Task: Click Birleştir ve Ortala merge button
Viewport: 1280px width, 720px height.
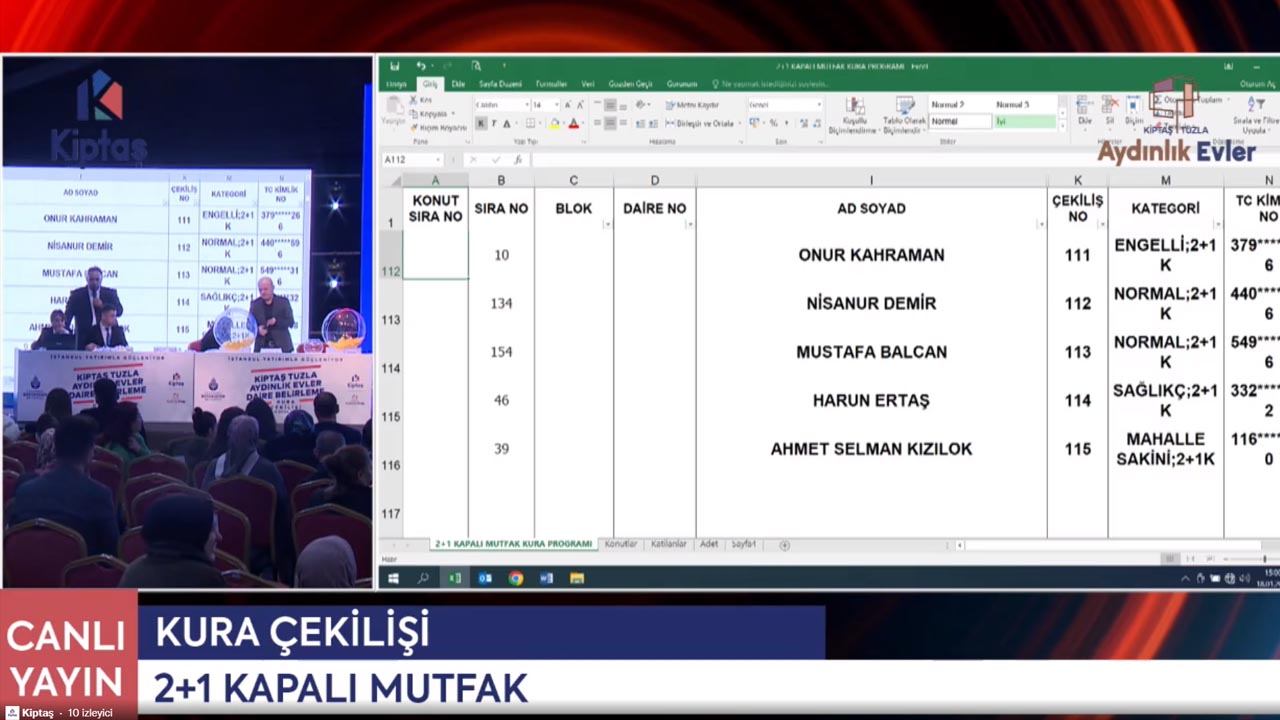Action: pyautogui.click(x=699, y=123)
